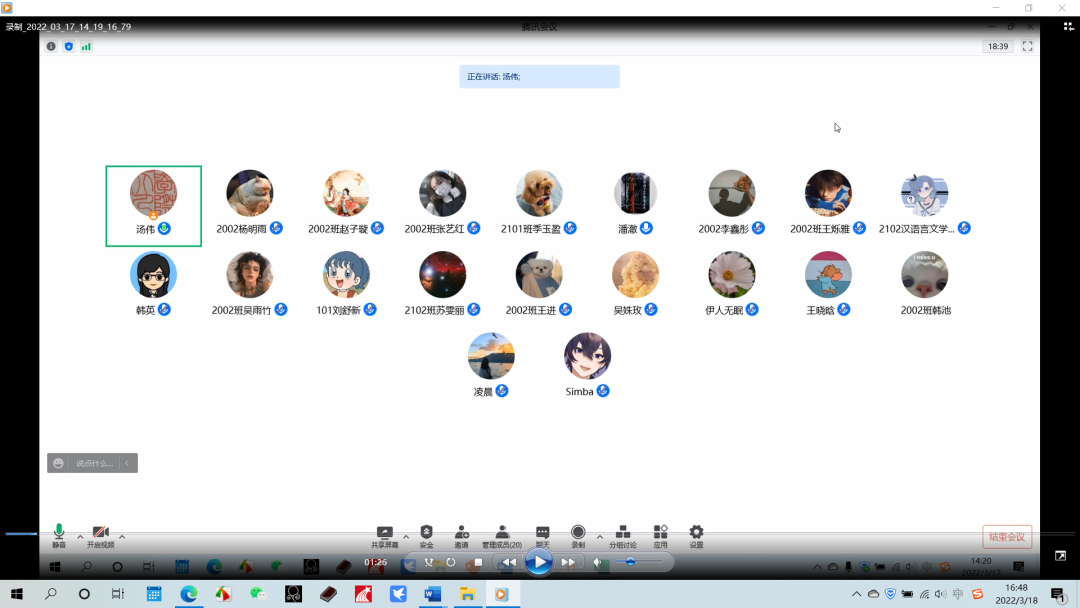Toggle the Start Video (开启视频) camera button
The height and width of the screenshot is (608, 1080).
coord(100,533)
